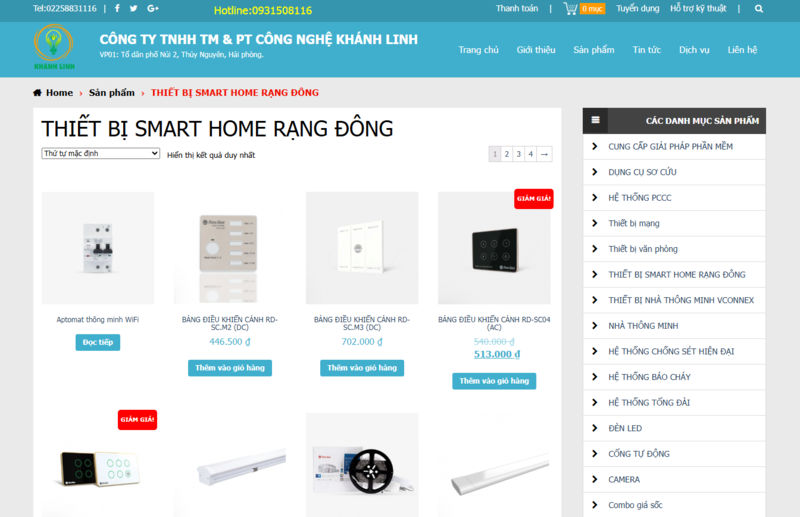Open the black RD-SC04 panel thumbnail

[x=494, y=248]
